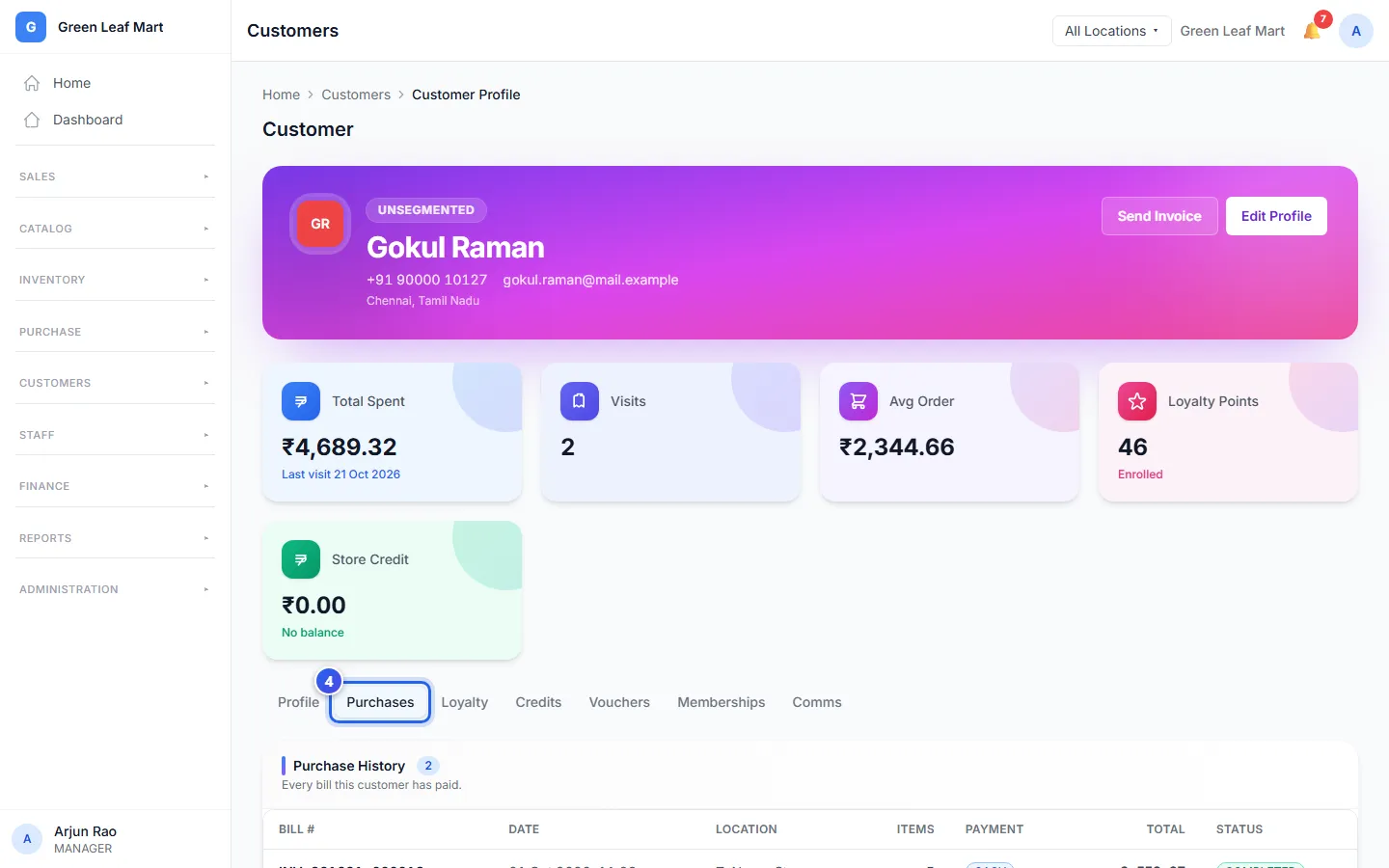Click the Send Invoice button
Viewport: 1389px width, 868px height.
point(1159,216)
